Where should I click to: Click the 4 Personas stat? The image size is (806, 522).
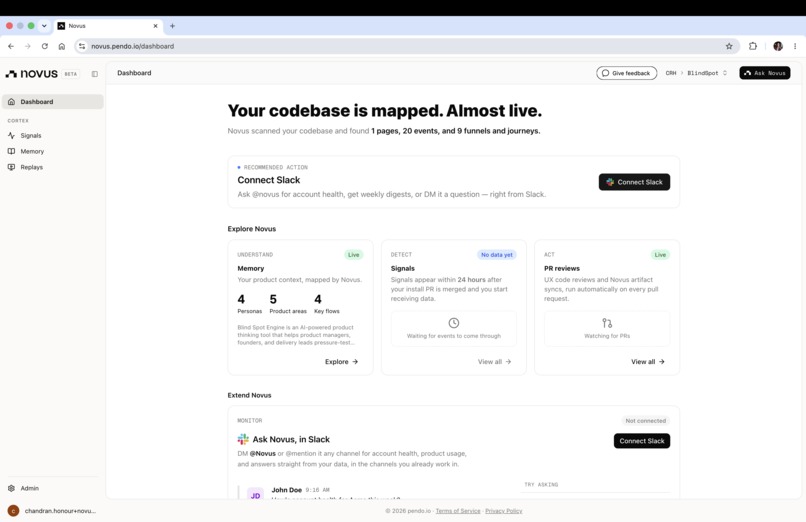pos(249,304)
